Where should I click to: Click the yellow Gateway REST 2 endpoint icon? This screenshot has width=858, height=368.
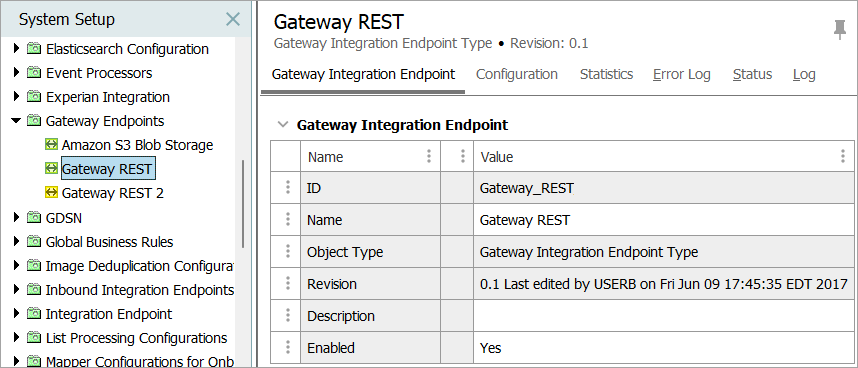pos(51,192)
